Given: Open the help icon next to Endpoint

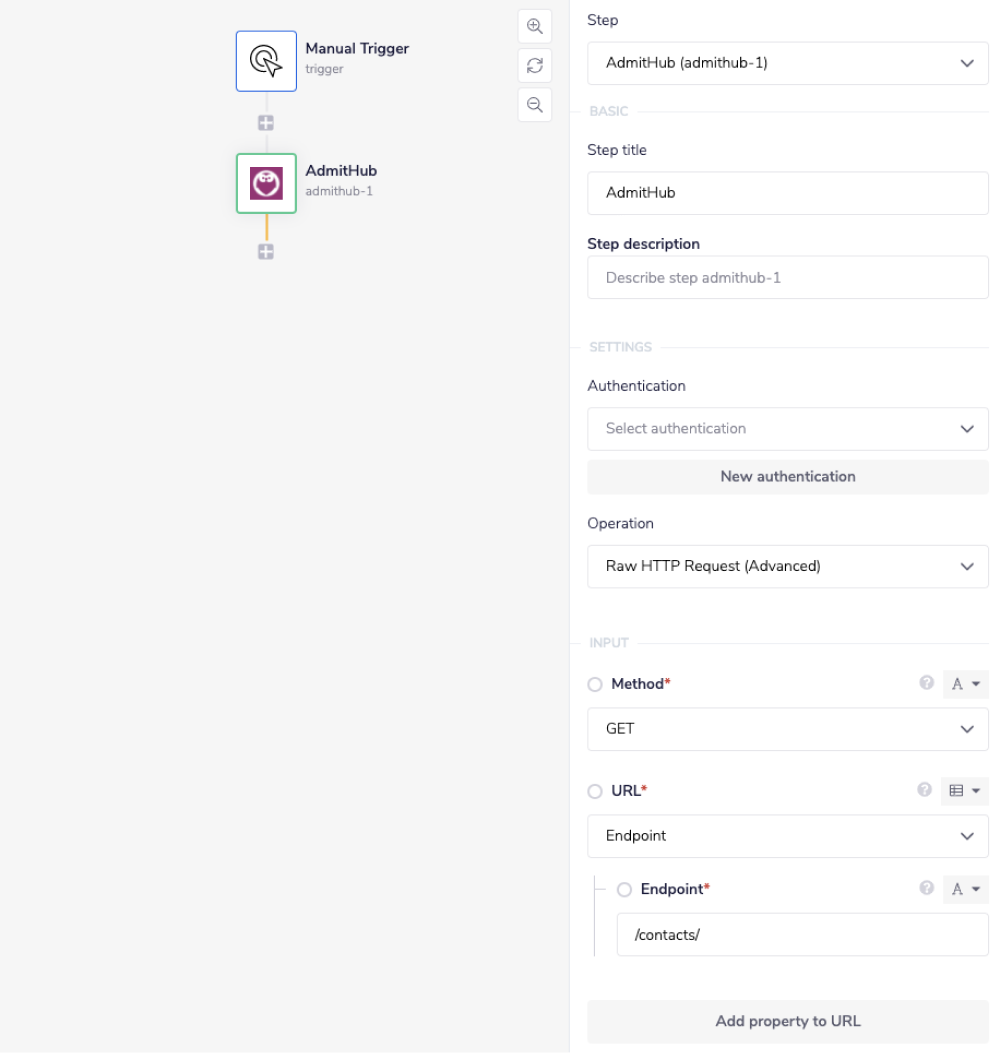Looking at the screenshot, I should [926, 889].
